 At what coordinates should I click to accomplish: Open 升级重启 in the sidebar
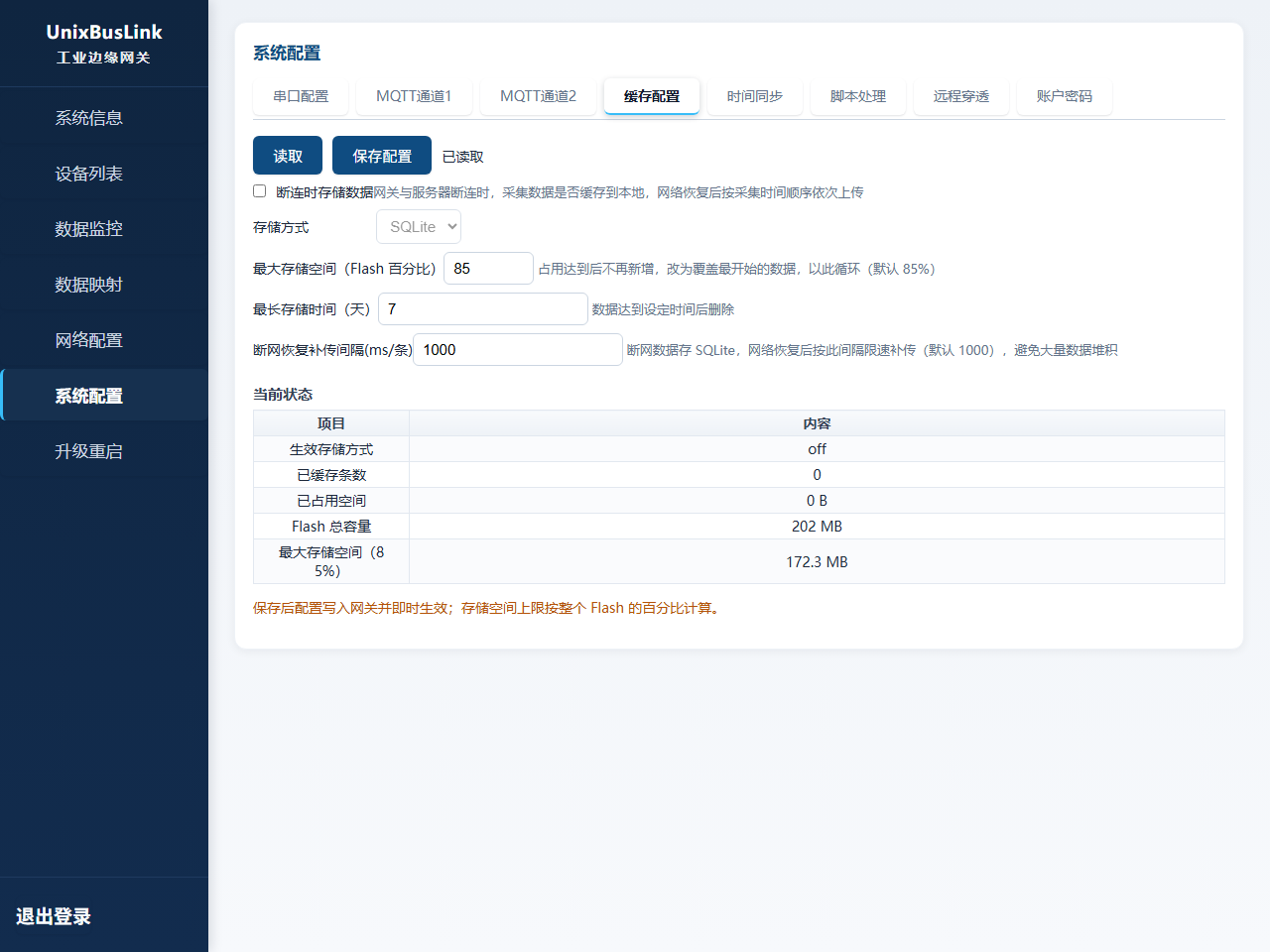click(104, 451)
